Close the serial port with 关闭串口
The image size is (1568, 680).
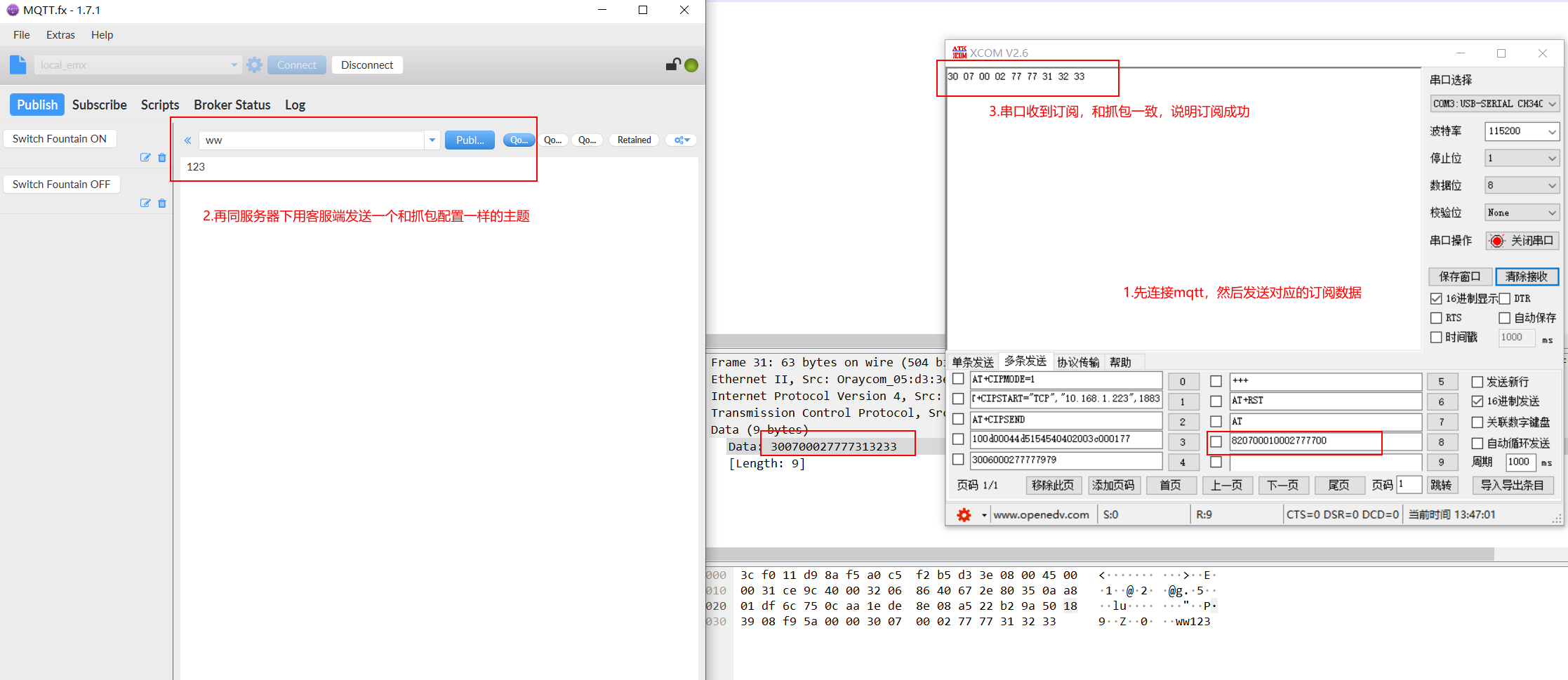point(1522,241)
